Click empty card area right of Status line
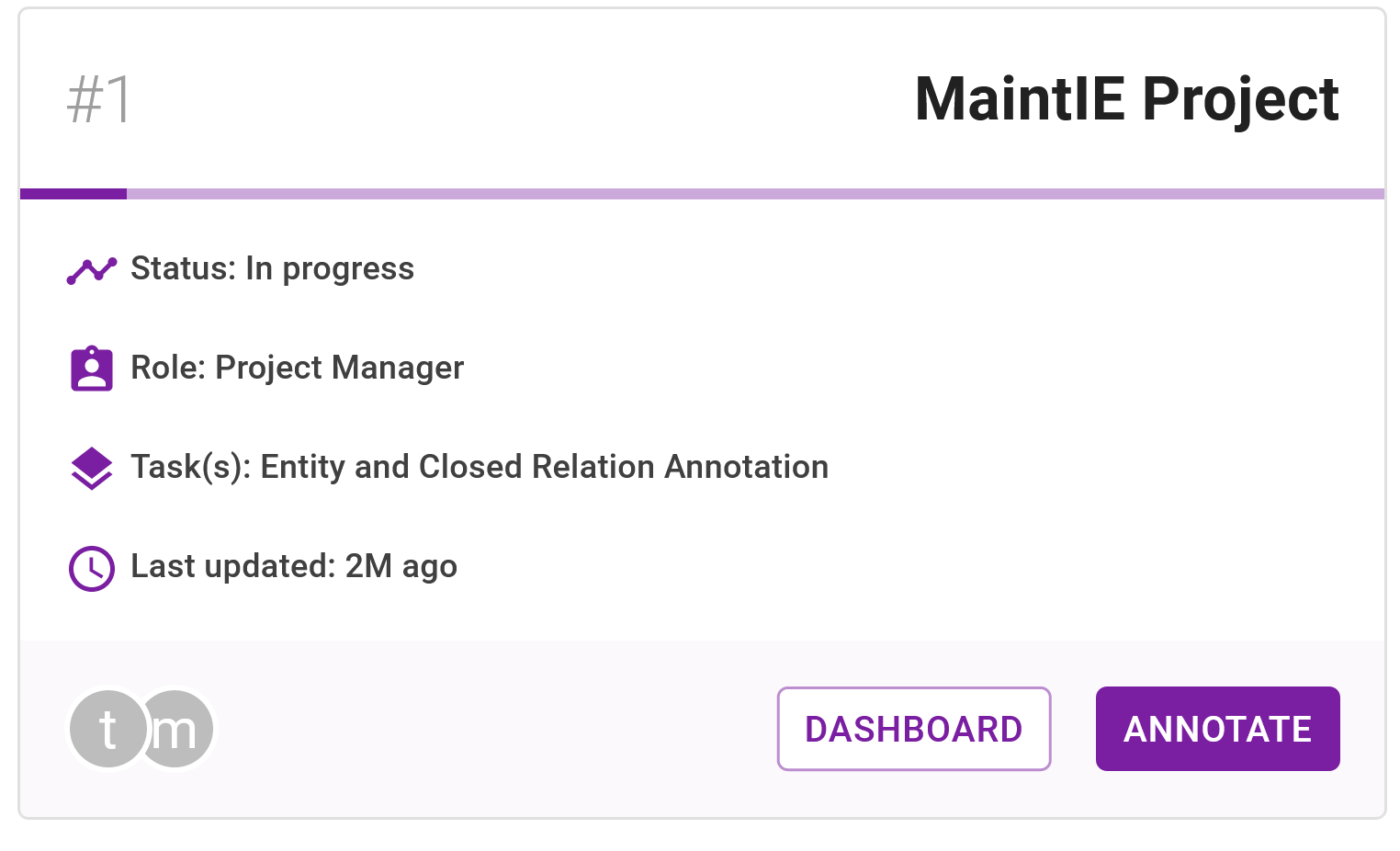 (873, 269)
